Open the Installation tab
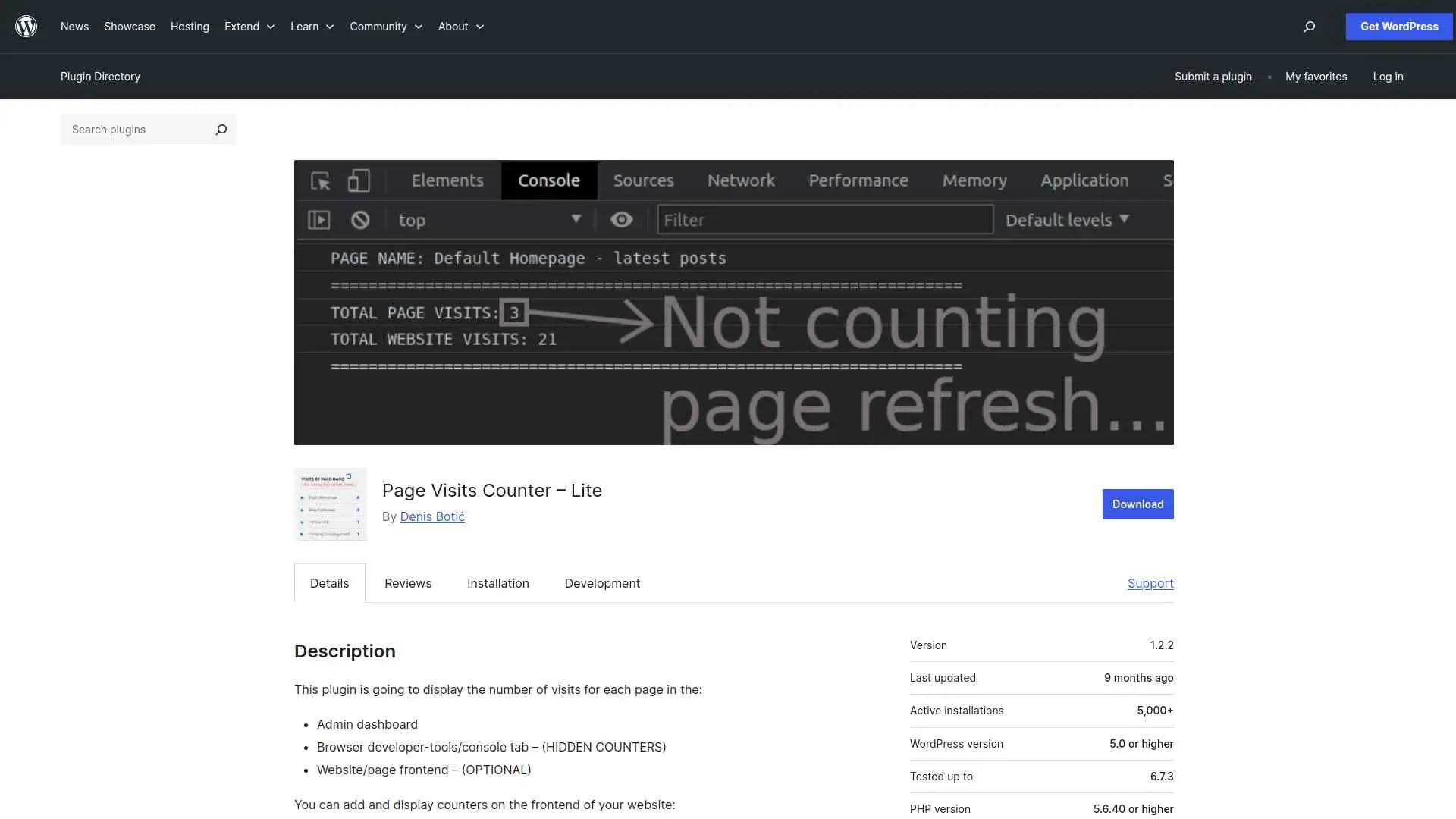The width and height of the screenshot is (1456, 819). click(497, 583)
